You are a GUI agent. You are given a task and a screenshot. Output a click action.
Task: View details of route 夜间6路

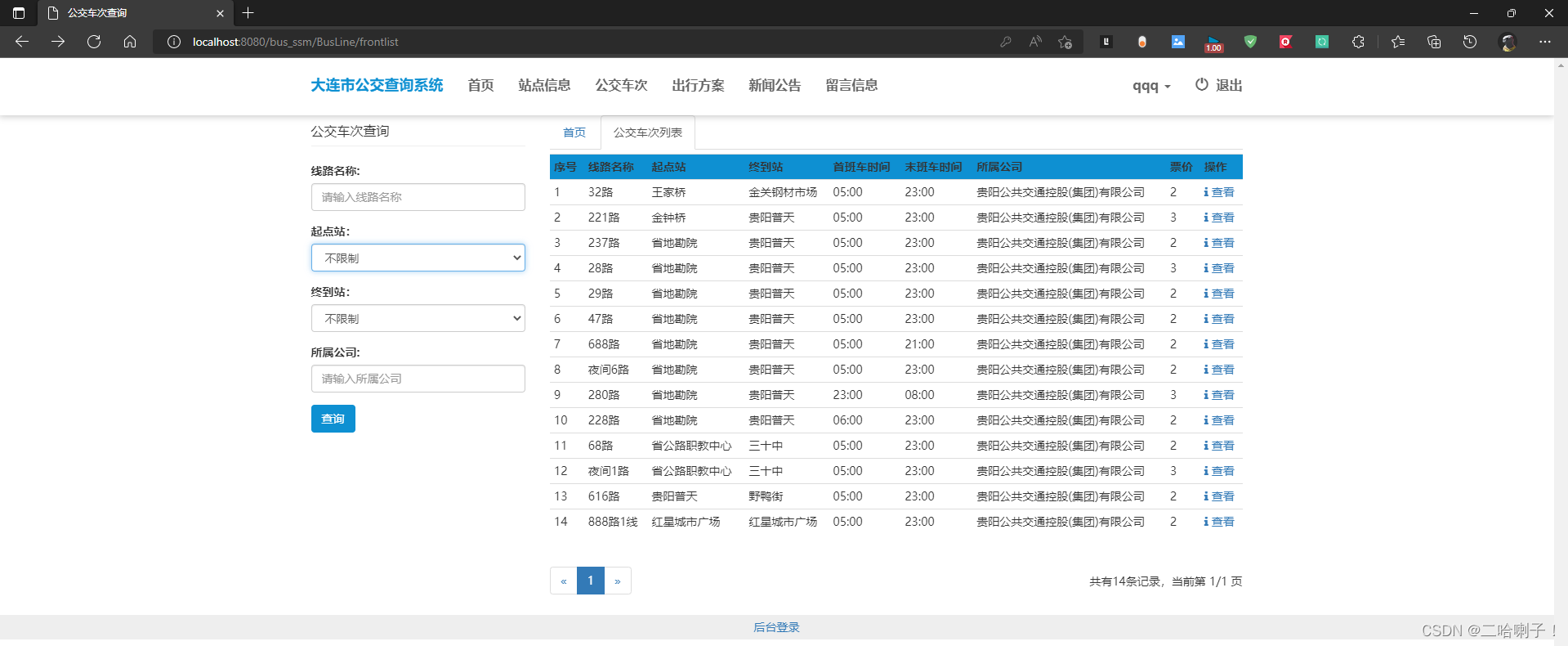coord(1218,370)
